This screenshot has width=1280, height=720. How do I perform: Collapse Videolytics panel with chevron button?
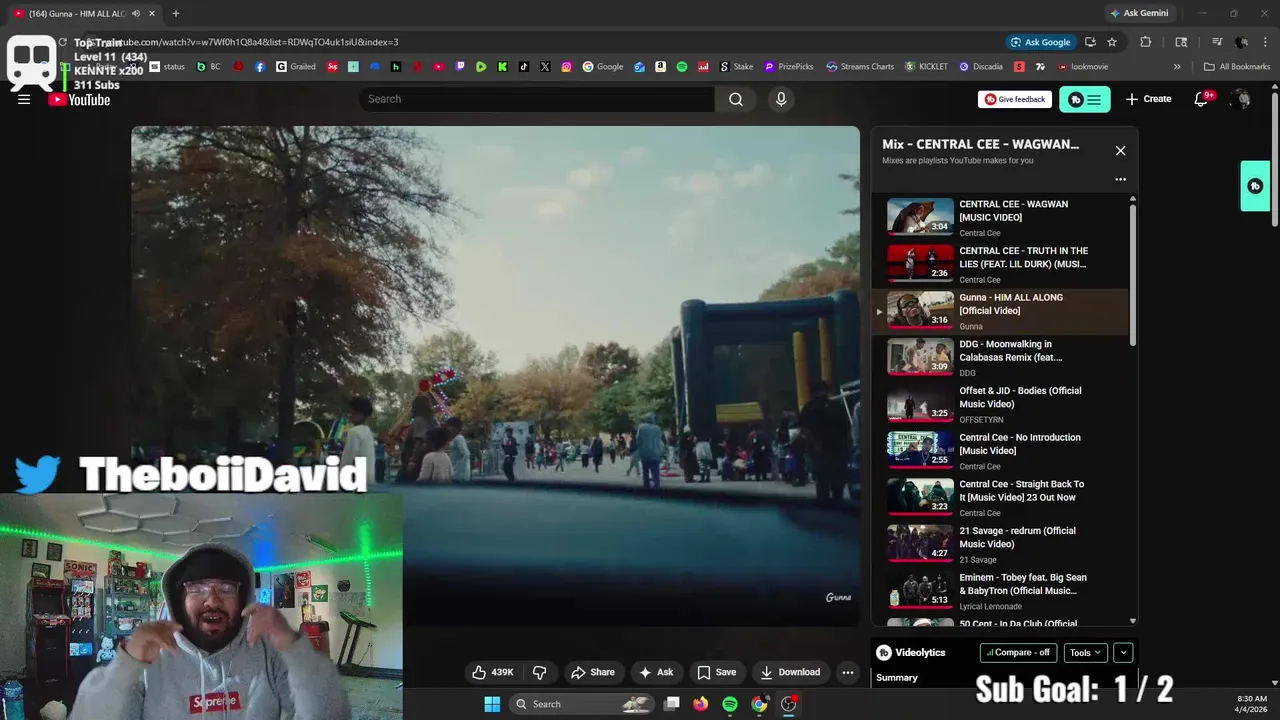click(x=1123, y=653)
